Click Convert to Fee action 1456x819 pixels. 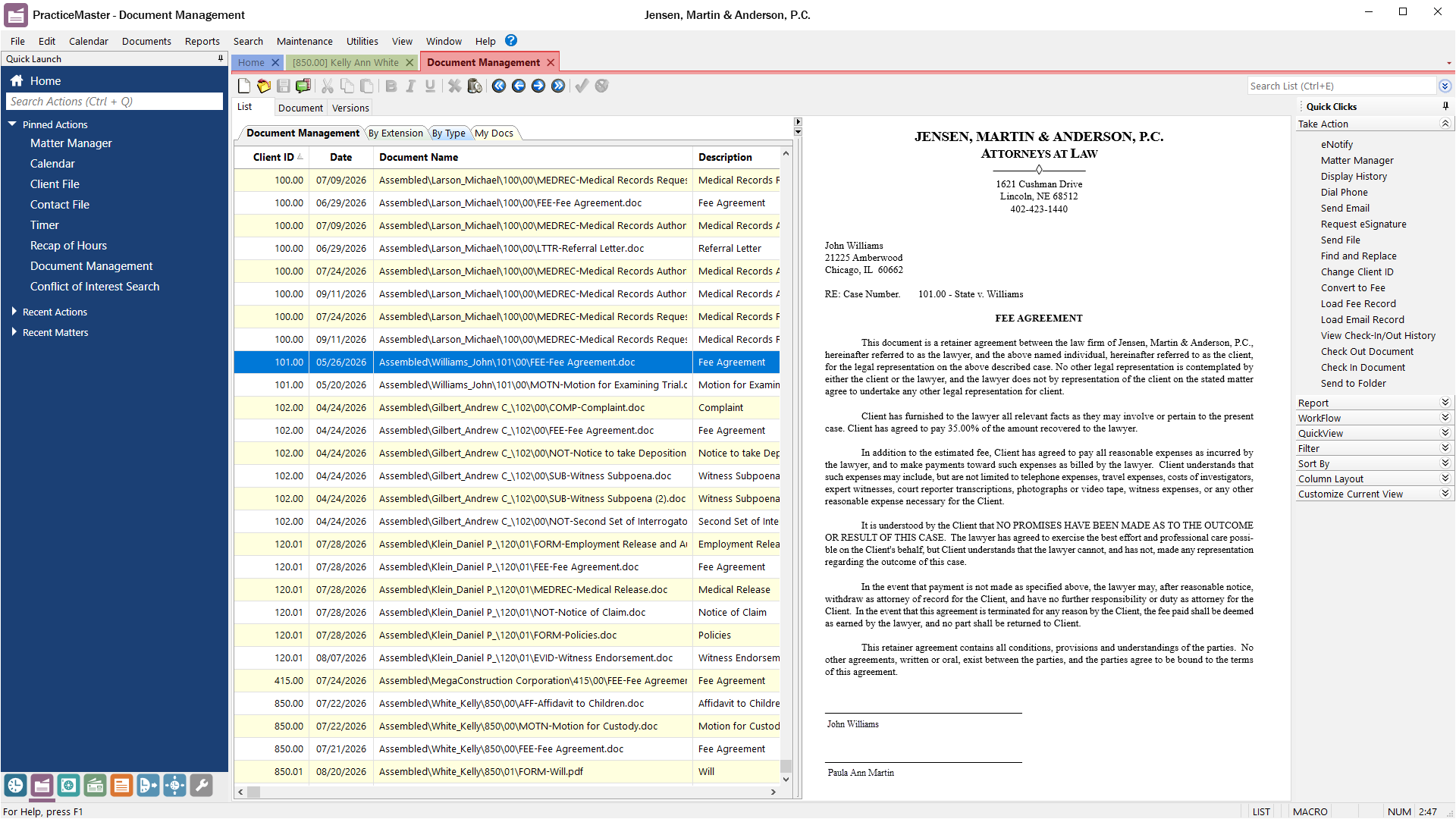tap(1353, 287)
